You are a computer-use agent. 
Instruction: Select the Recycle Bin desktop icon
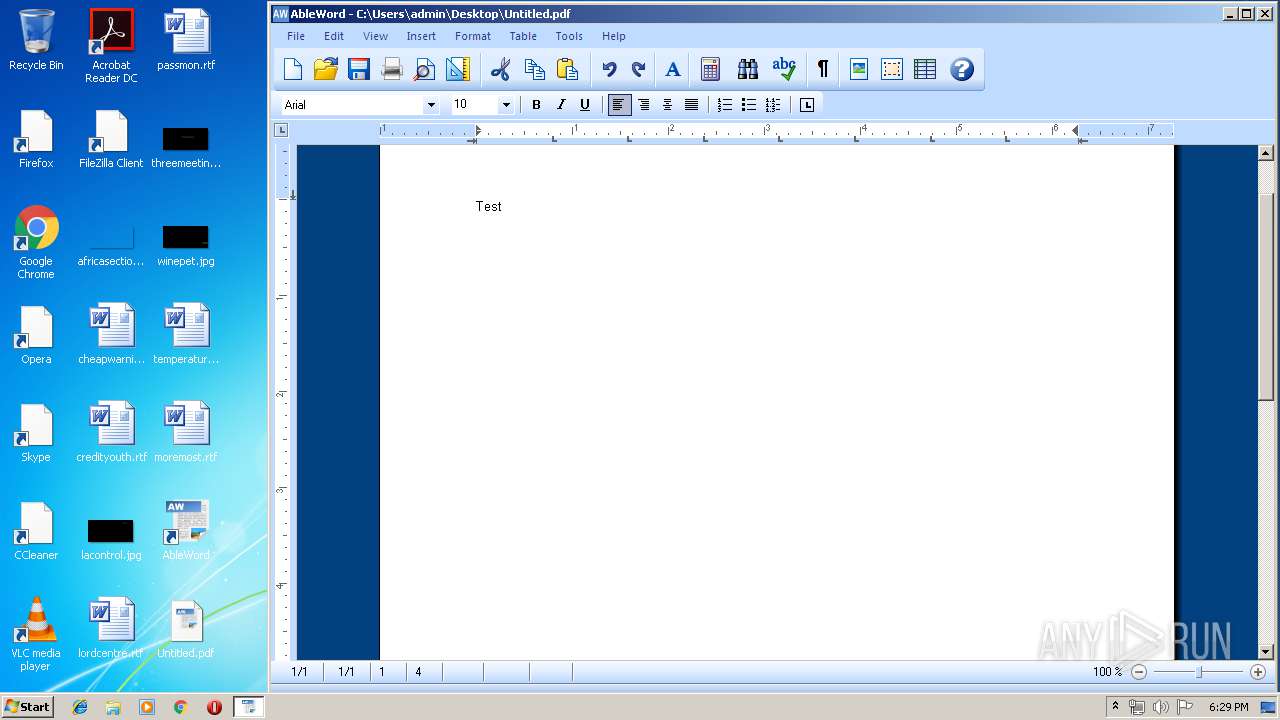click(x=36, y=40)
